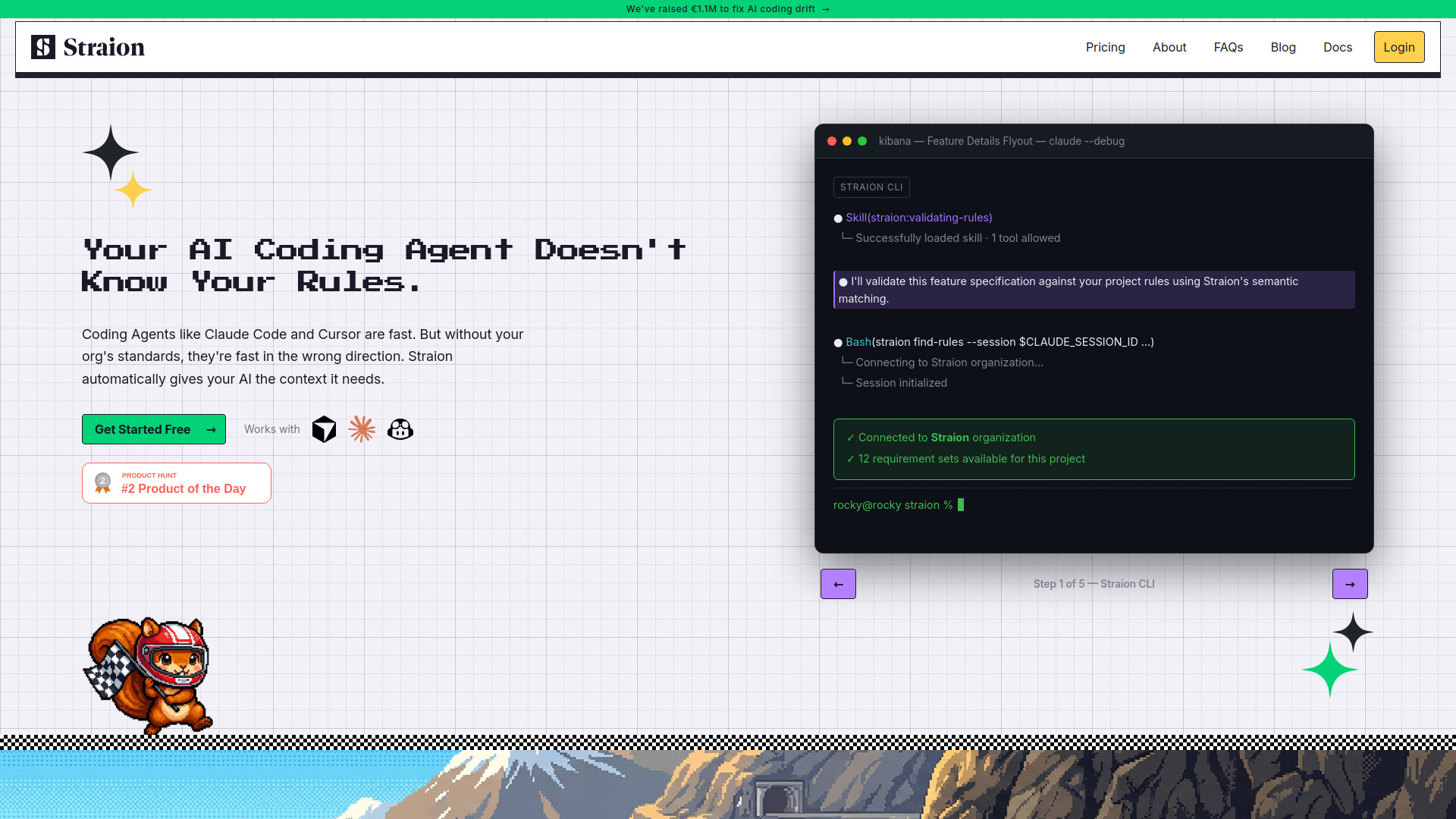
Task: Open the funding announcement banner
Action: (x=727, y=9)
